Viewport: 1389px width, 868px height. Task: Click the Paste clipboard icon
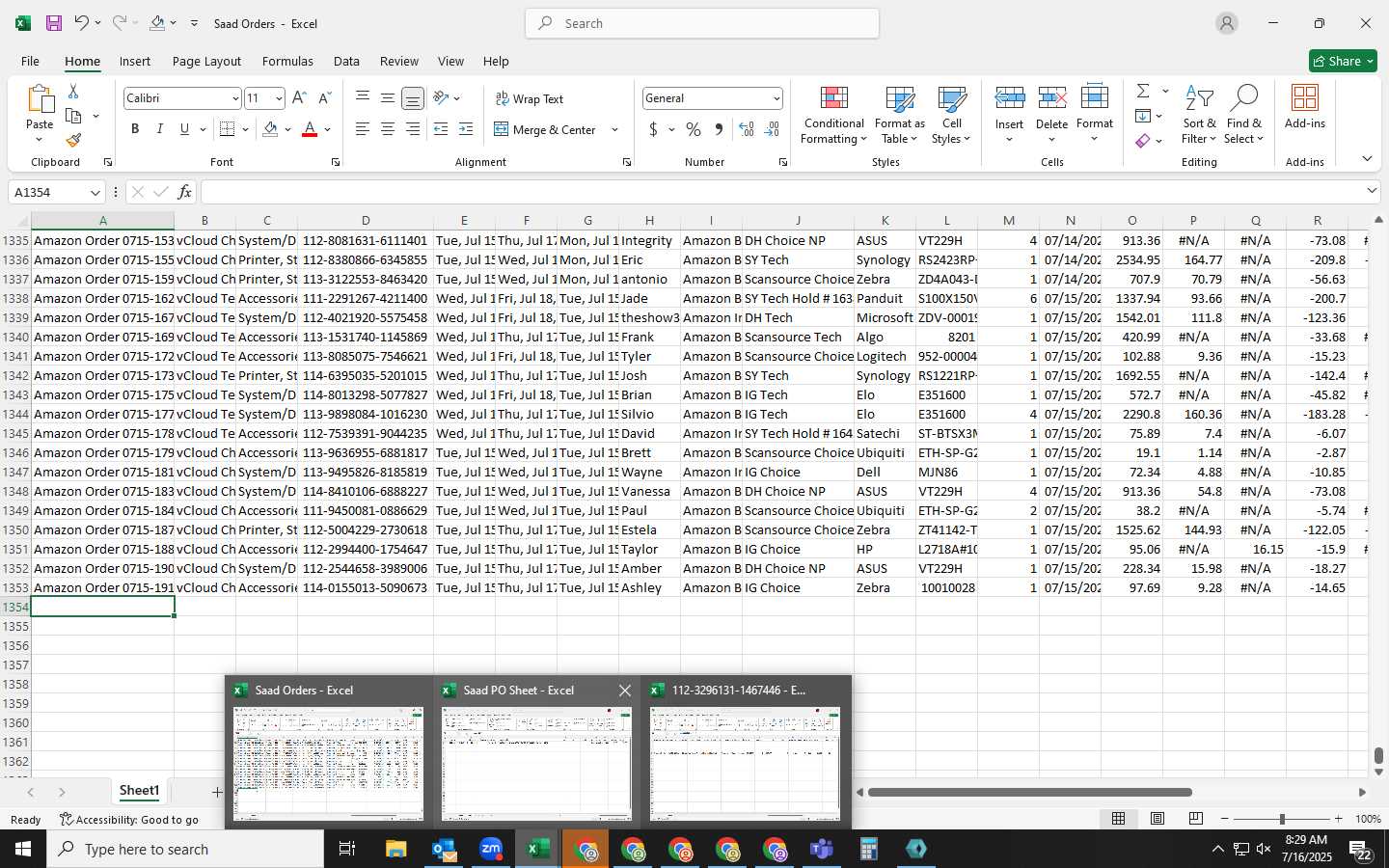coord(40,99)
